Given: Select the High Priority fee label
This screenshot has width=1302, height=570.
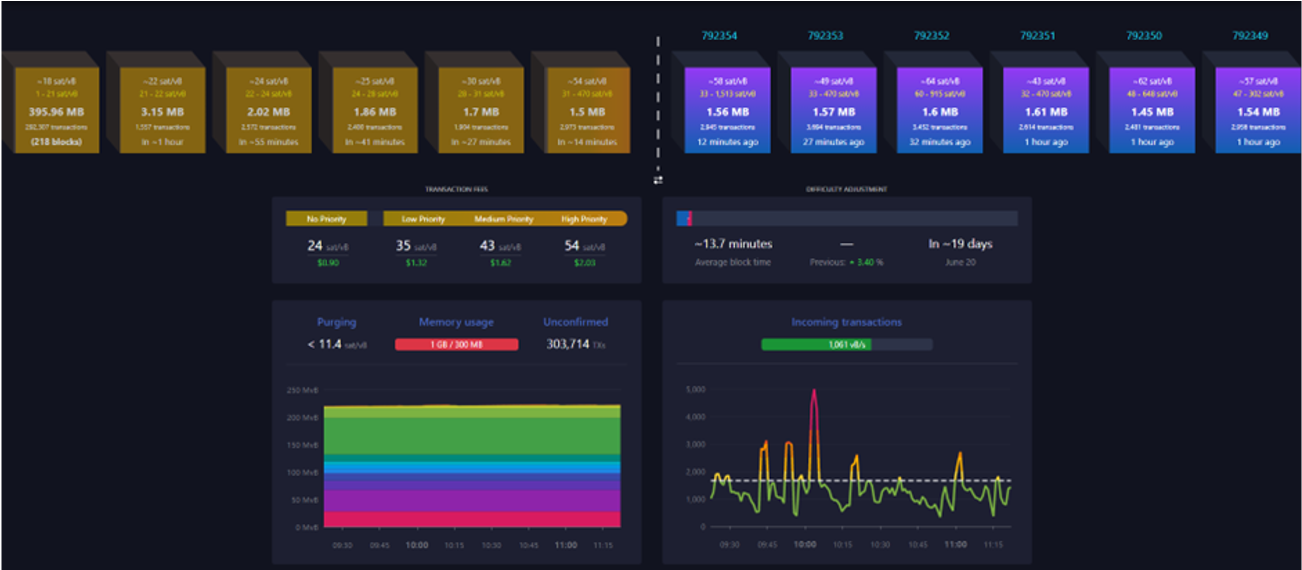Looking at the screenshot, I should (585, 219).
